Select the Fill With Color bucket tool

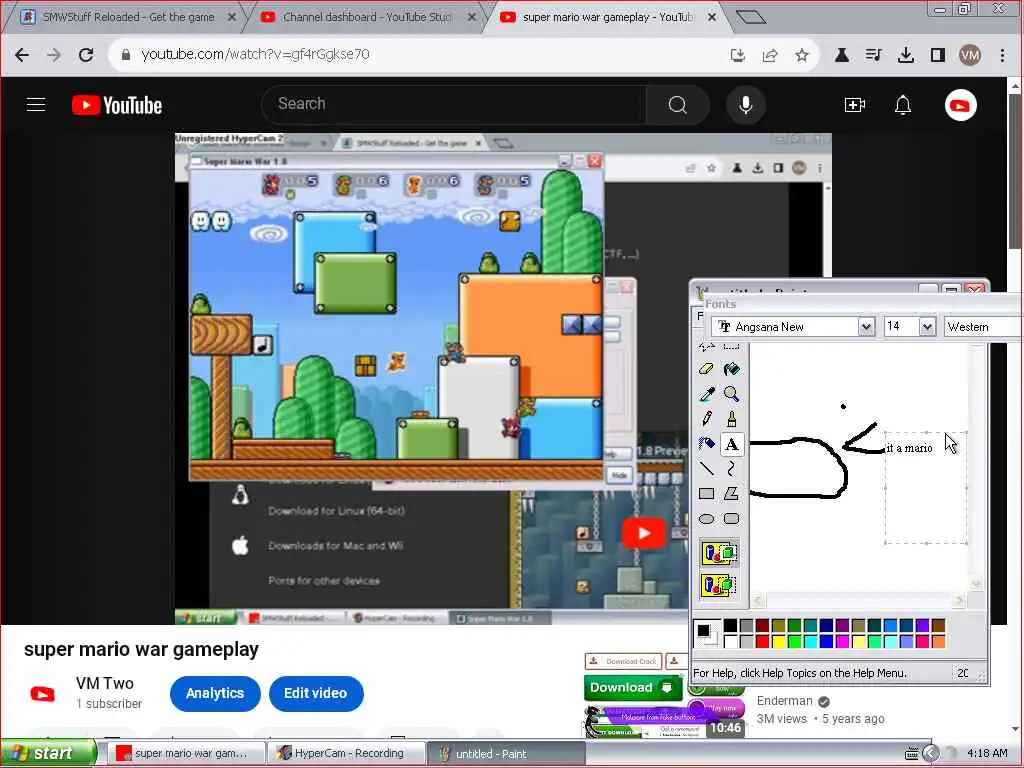(x=731, y=369)
